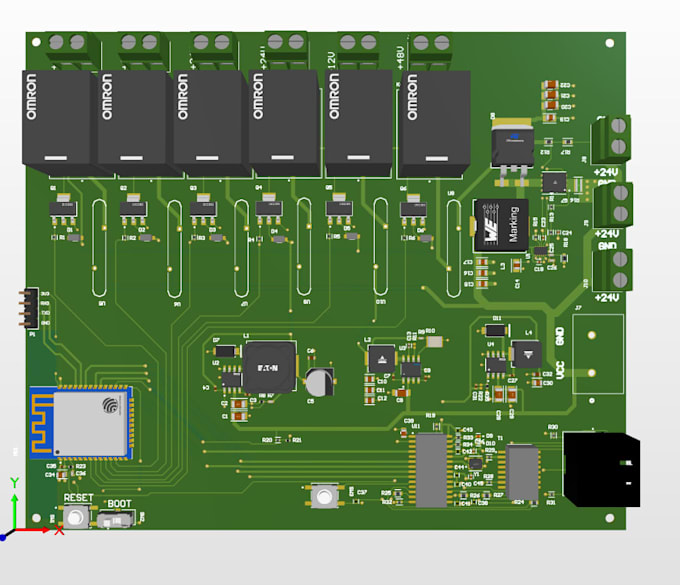Select the L2 inductor
This screenshot has height=585, width=680.
tap(382, 359)
